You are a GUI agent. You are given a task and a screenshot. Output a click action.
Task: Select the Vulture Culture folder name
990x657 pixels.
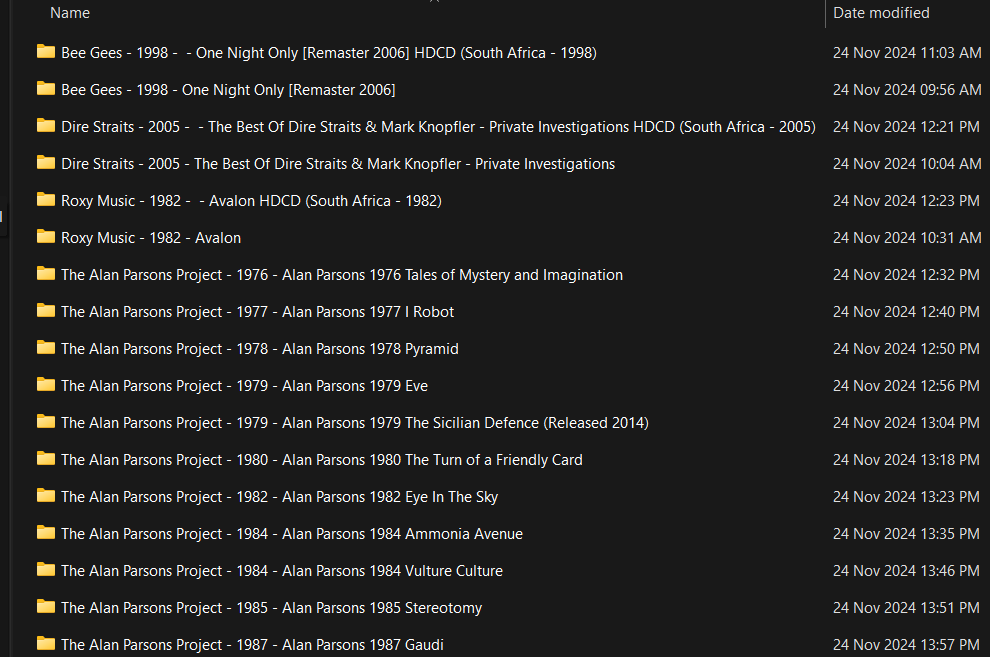point(281,571)
